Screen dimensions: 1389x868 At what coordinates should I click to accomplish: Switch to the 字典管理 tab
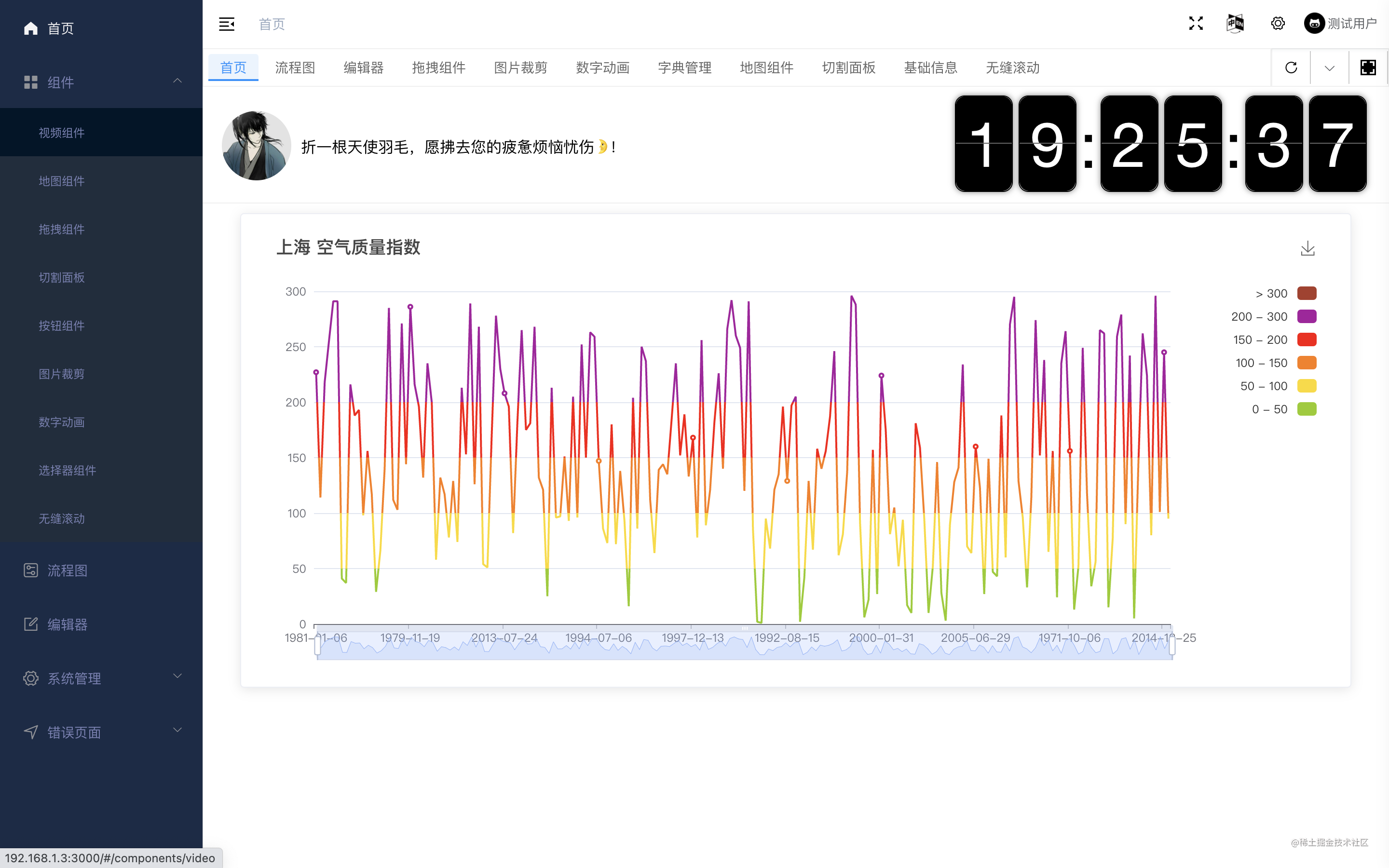684,68
